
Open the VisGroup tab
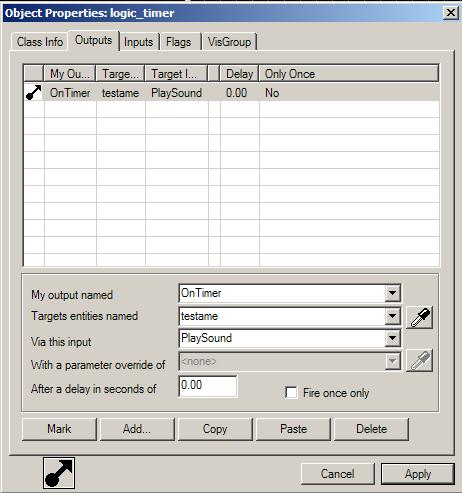point(229,42)
